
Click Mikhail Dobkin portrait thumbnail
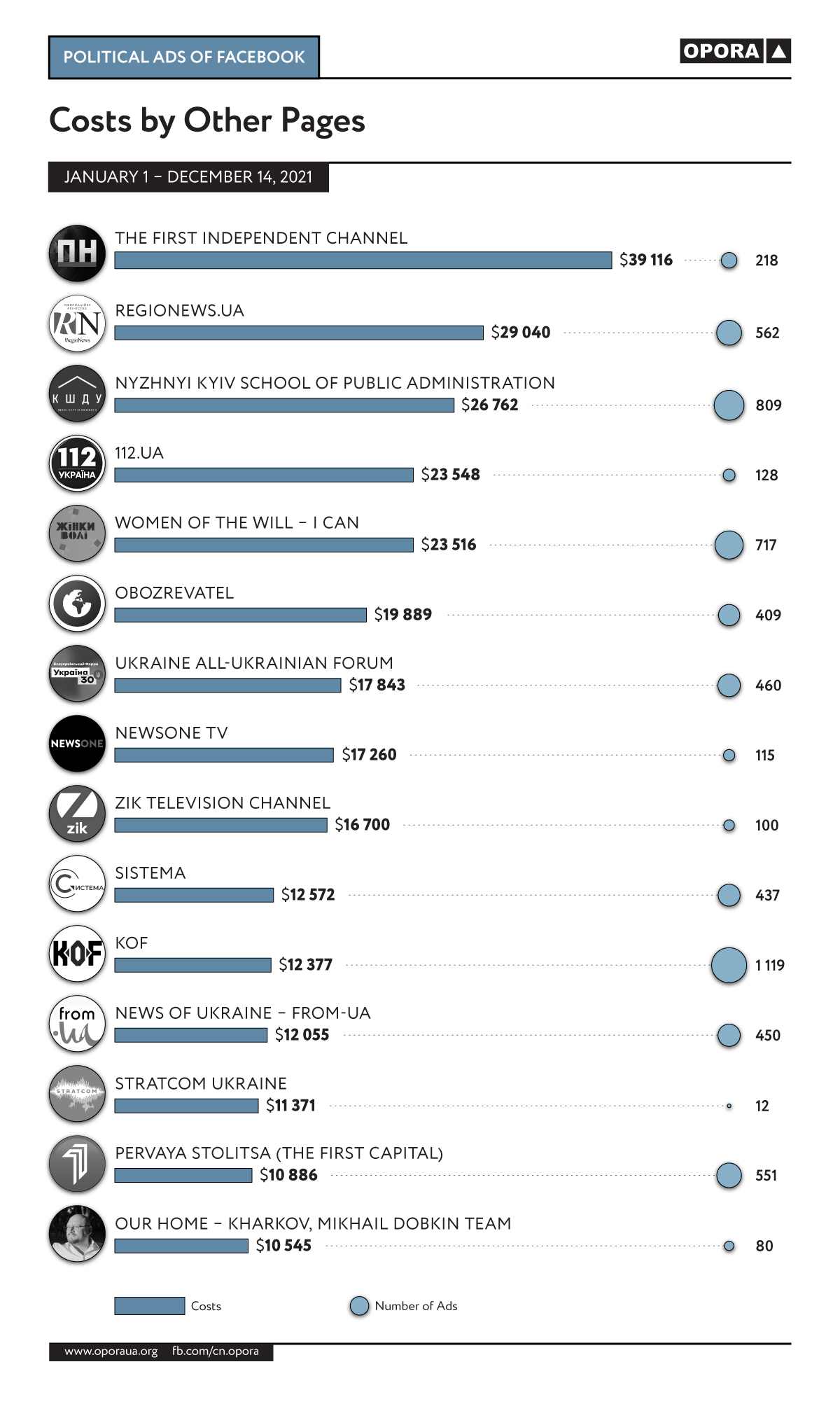[x=77, y=1233]
